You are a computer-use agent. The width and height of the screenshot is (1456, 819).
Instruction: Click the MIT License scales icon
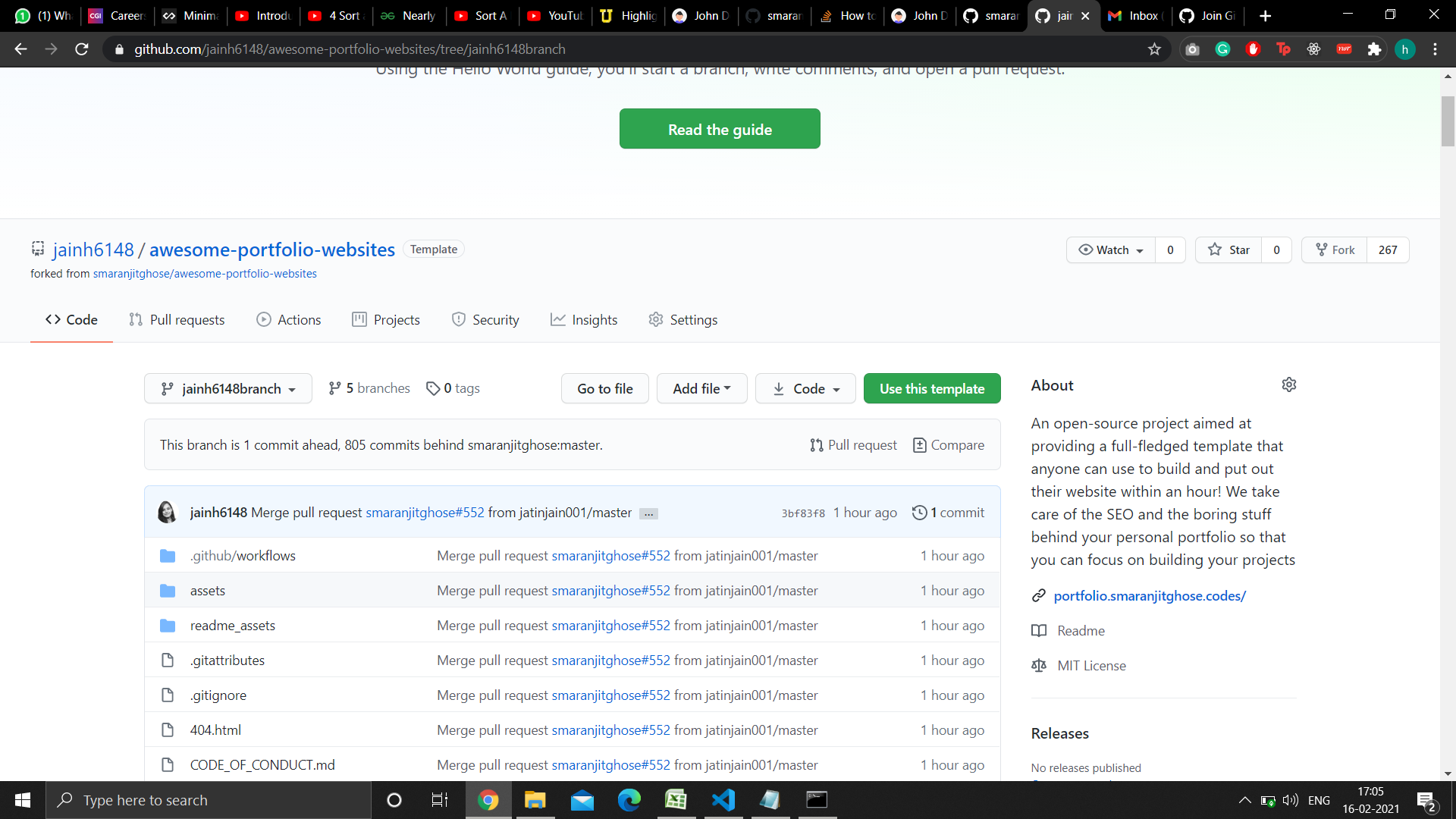pos(1038,665)
